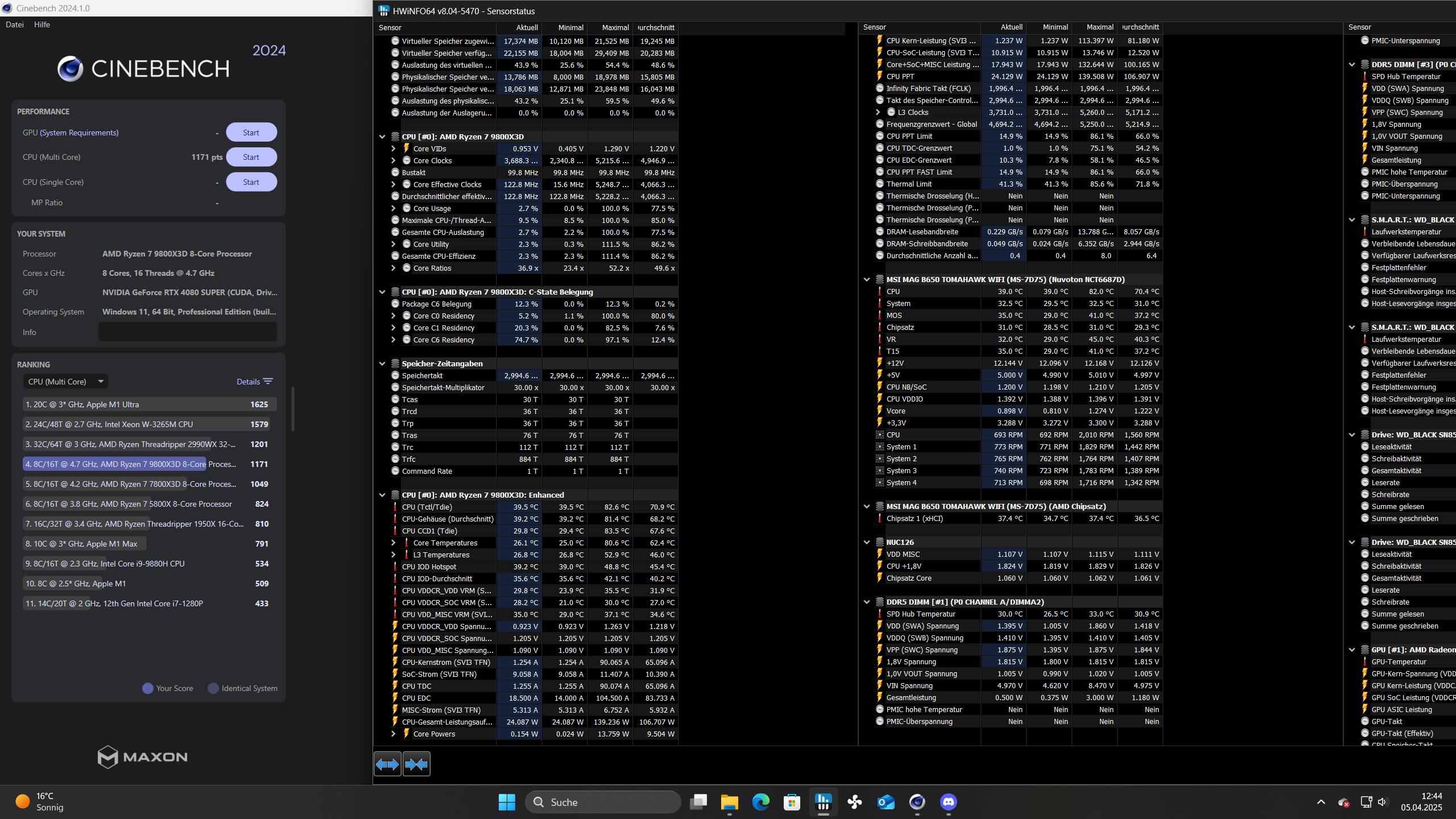
Task: Click the Info field in Your System section
Action: pyautogui.click(x=188, y=332)
